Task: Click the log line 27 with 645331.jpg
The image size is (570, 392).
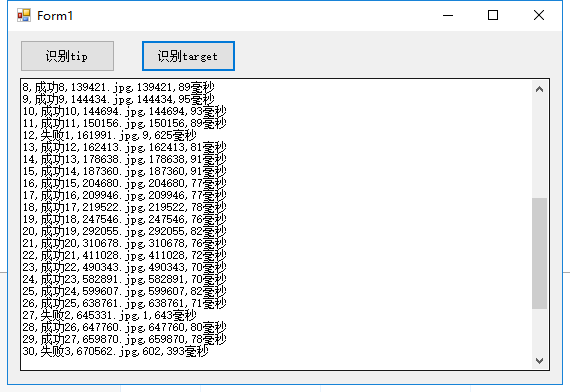Action: pos(109,315)
